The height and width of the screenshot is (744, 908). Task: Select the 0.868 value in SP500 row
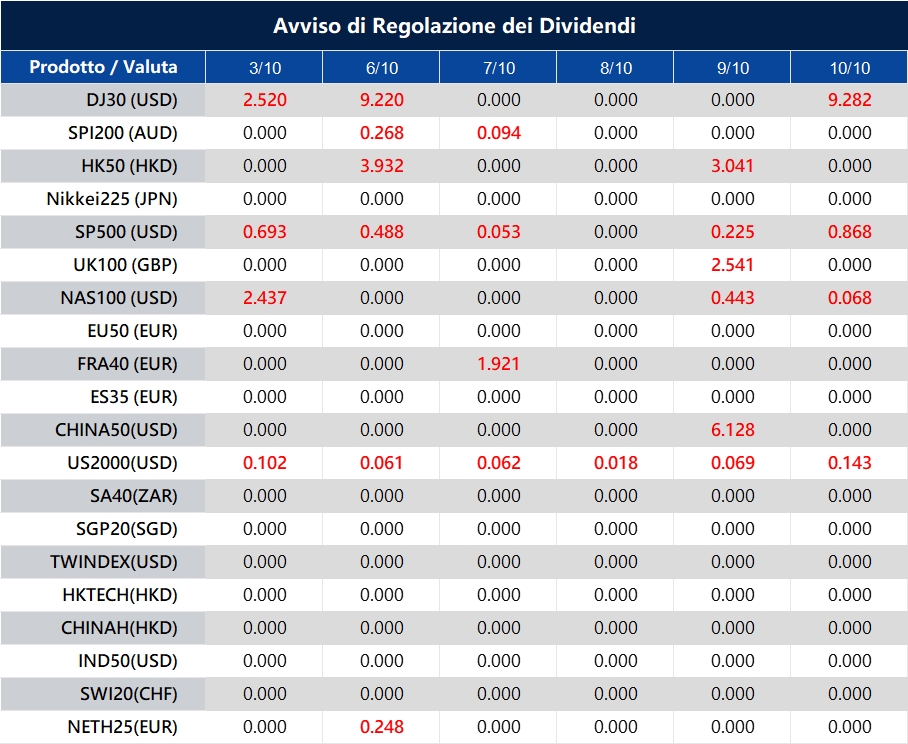click(849, 232)
